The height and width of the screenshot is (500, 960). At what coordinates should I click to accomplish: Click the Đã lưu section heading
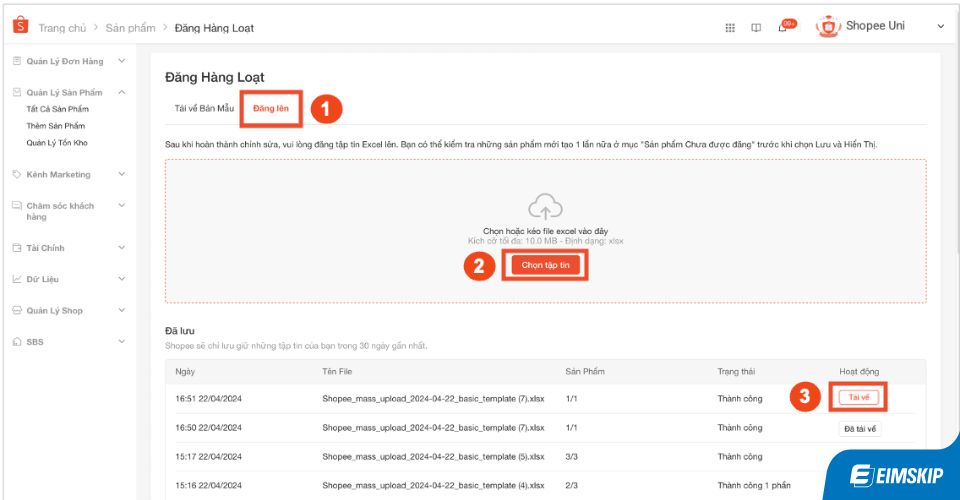click(x=179, y=330)
